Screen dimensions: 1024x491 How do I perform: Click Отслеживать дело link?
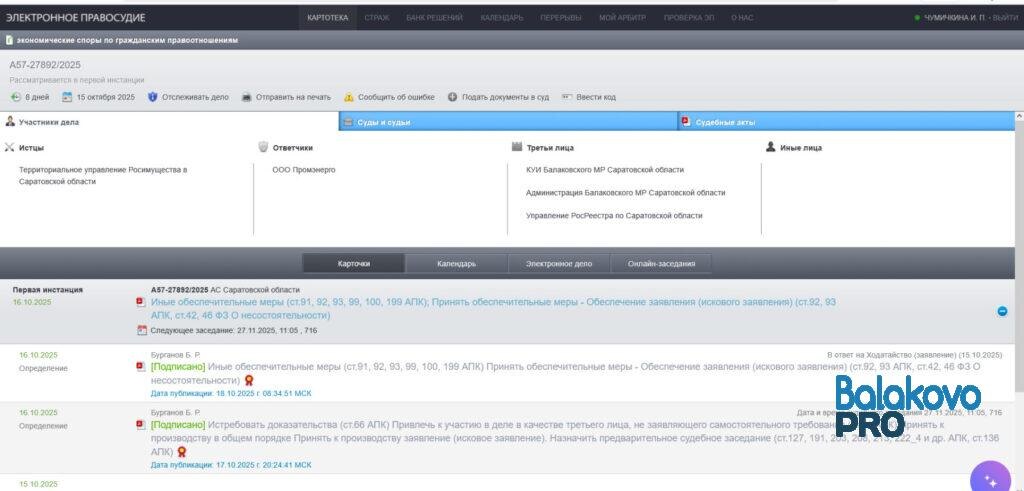pyautogui.click(x=195, y=97)
